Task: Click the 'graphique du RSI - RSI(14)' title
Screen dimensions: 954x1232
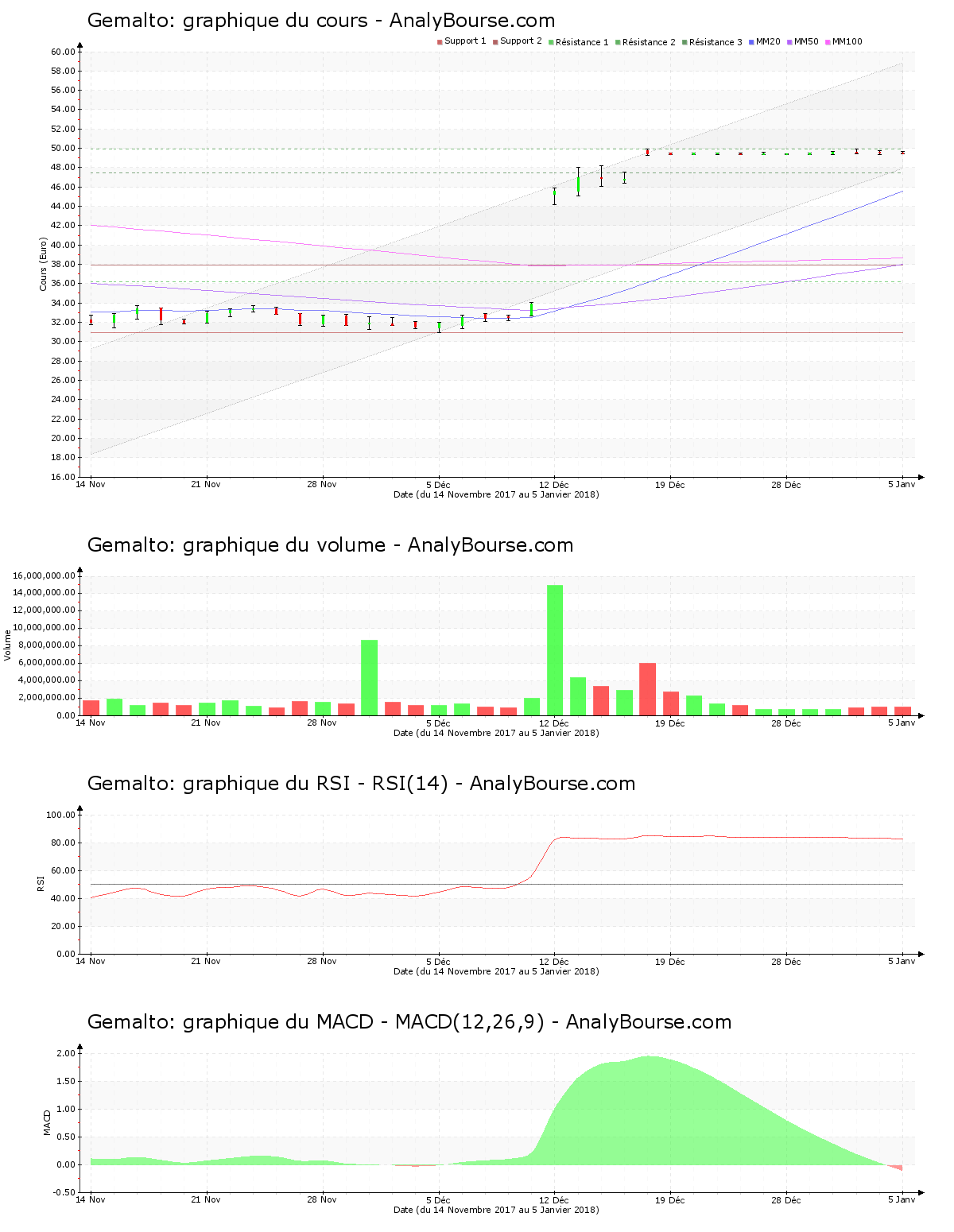Action: click(316, 784)
